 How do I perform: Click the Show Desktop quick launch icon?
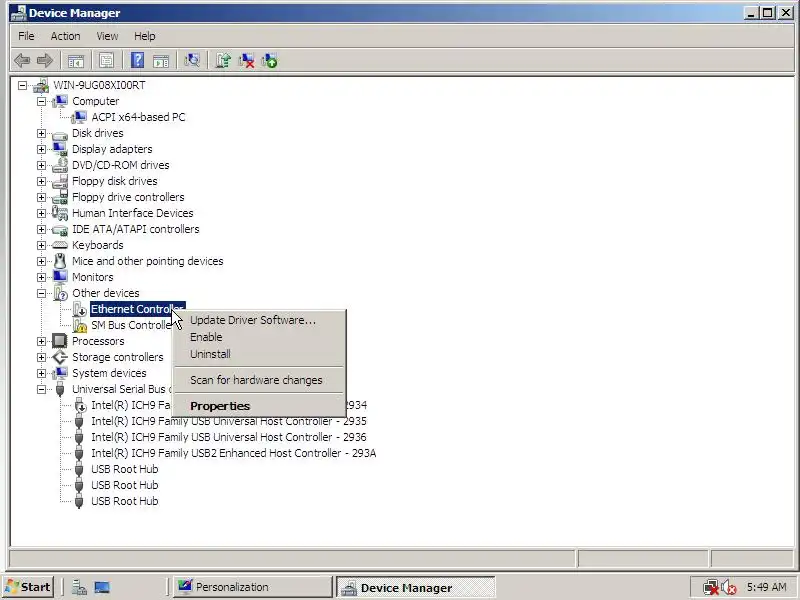point(102,588)
